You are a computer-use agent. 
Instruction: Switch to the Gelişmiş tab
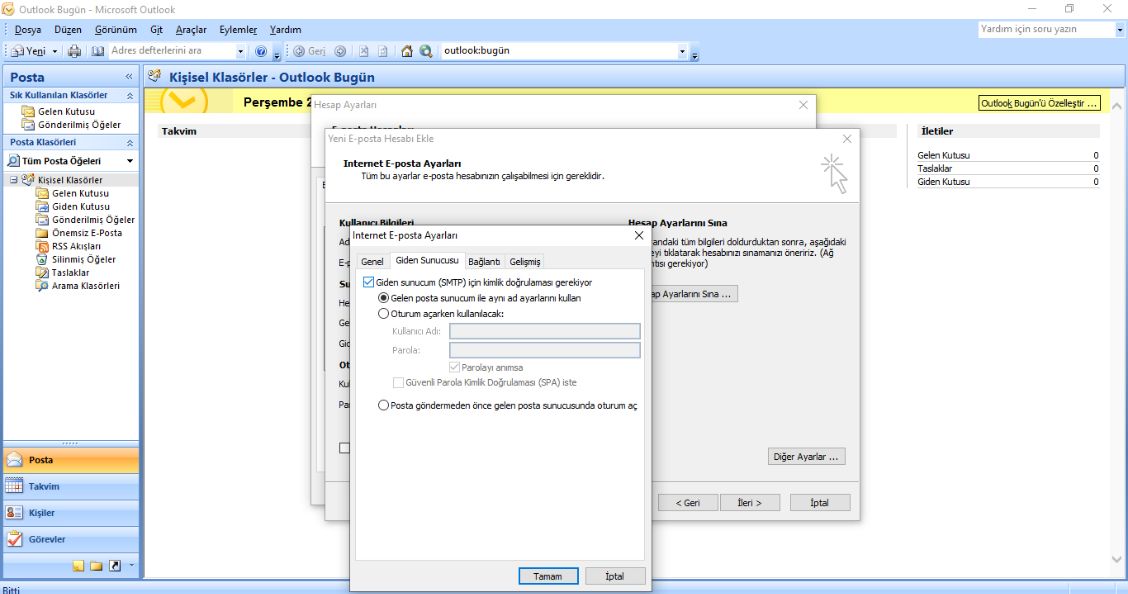point(525,262)
